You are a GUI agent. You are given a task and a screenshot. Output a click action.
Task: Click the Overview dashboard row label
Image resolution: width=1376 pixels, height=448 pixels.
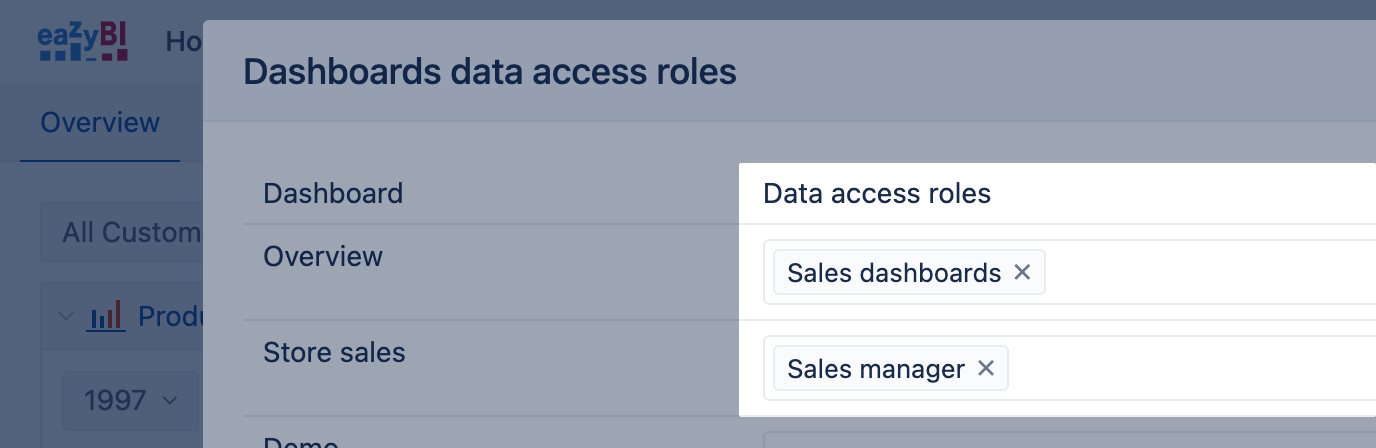(323, 257)
